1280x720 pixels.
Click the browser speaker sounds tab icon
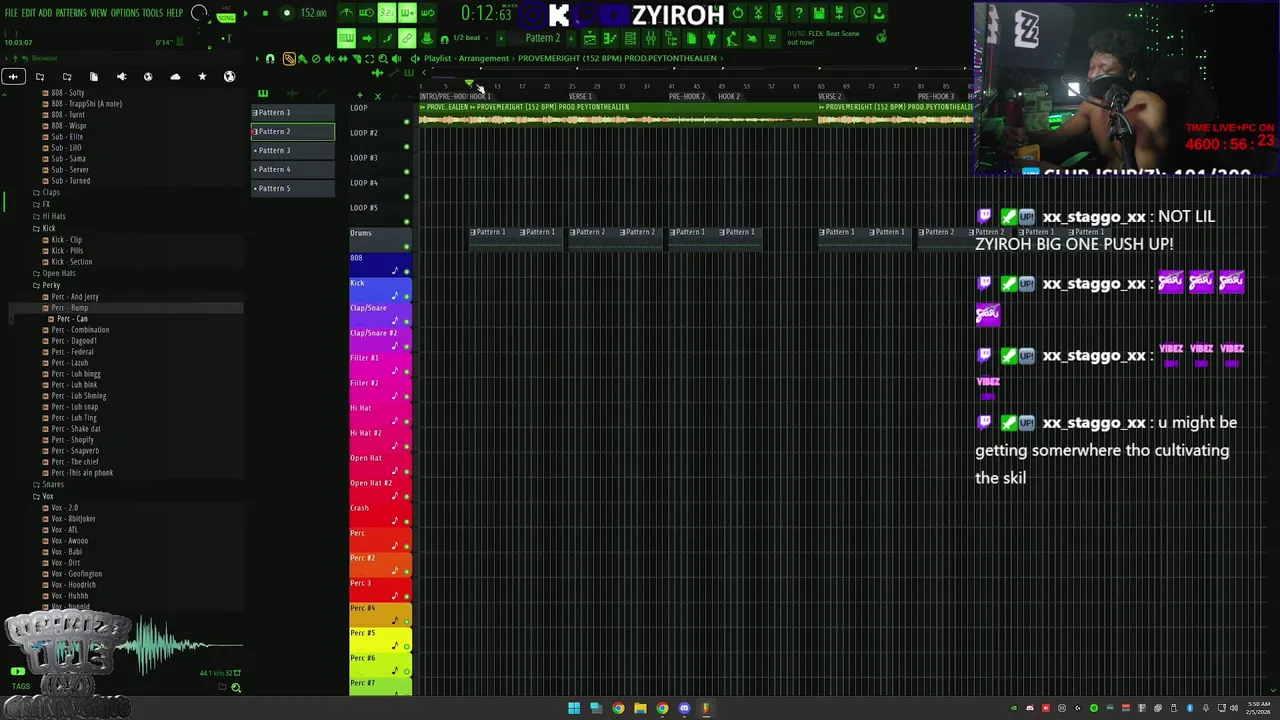[121, 77]
